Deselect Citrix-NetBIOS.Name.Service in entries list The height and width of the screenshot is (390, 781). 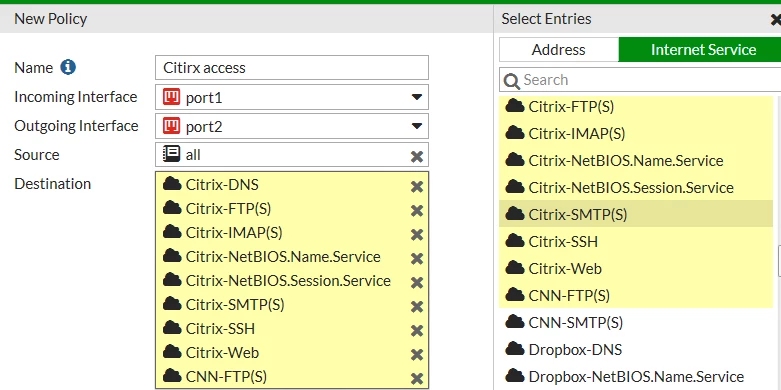click(x=636, y=160)
